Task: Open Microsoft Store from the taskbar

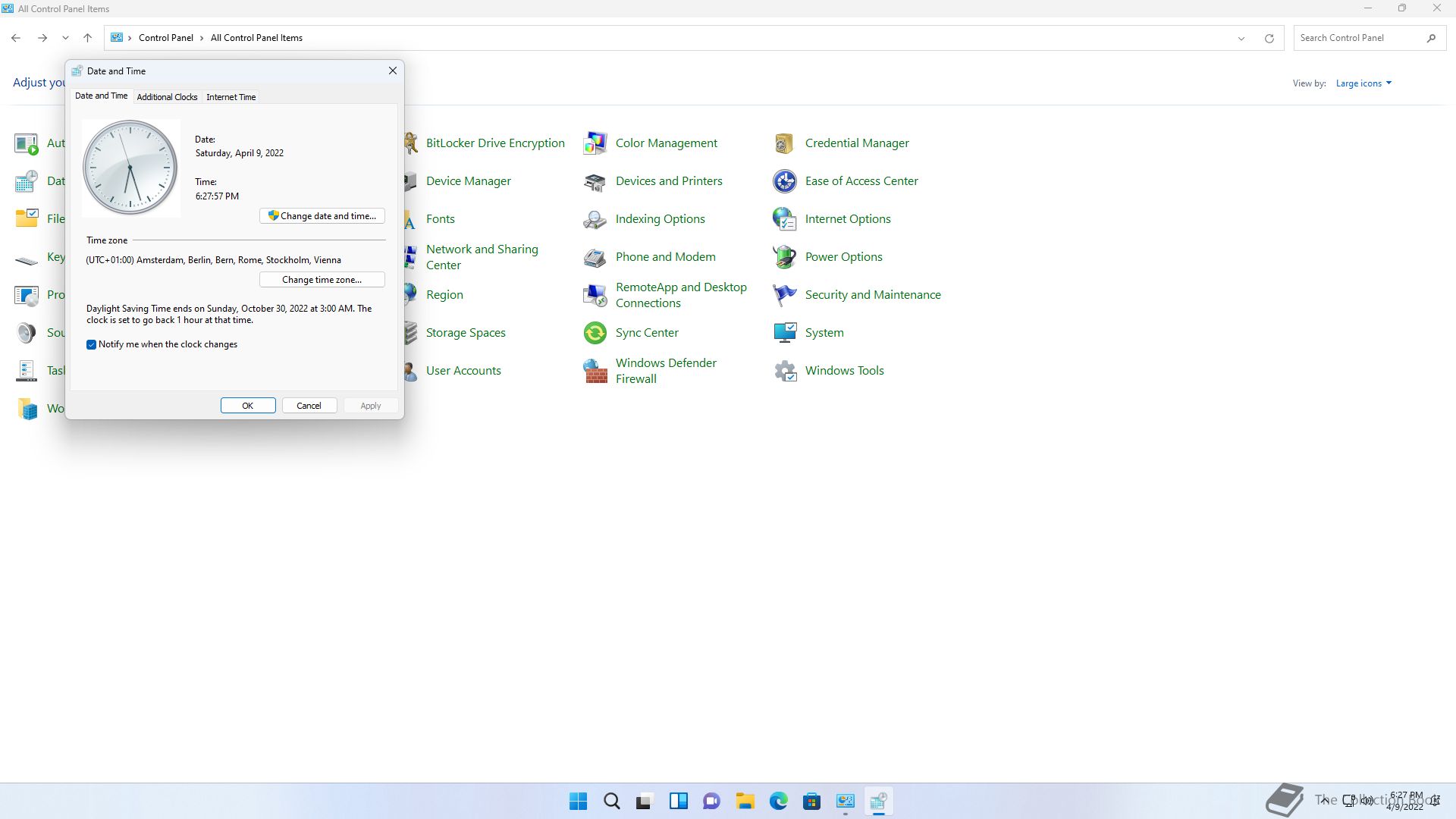Action: click(811, 801)
